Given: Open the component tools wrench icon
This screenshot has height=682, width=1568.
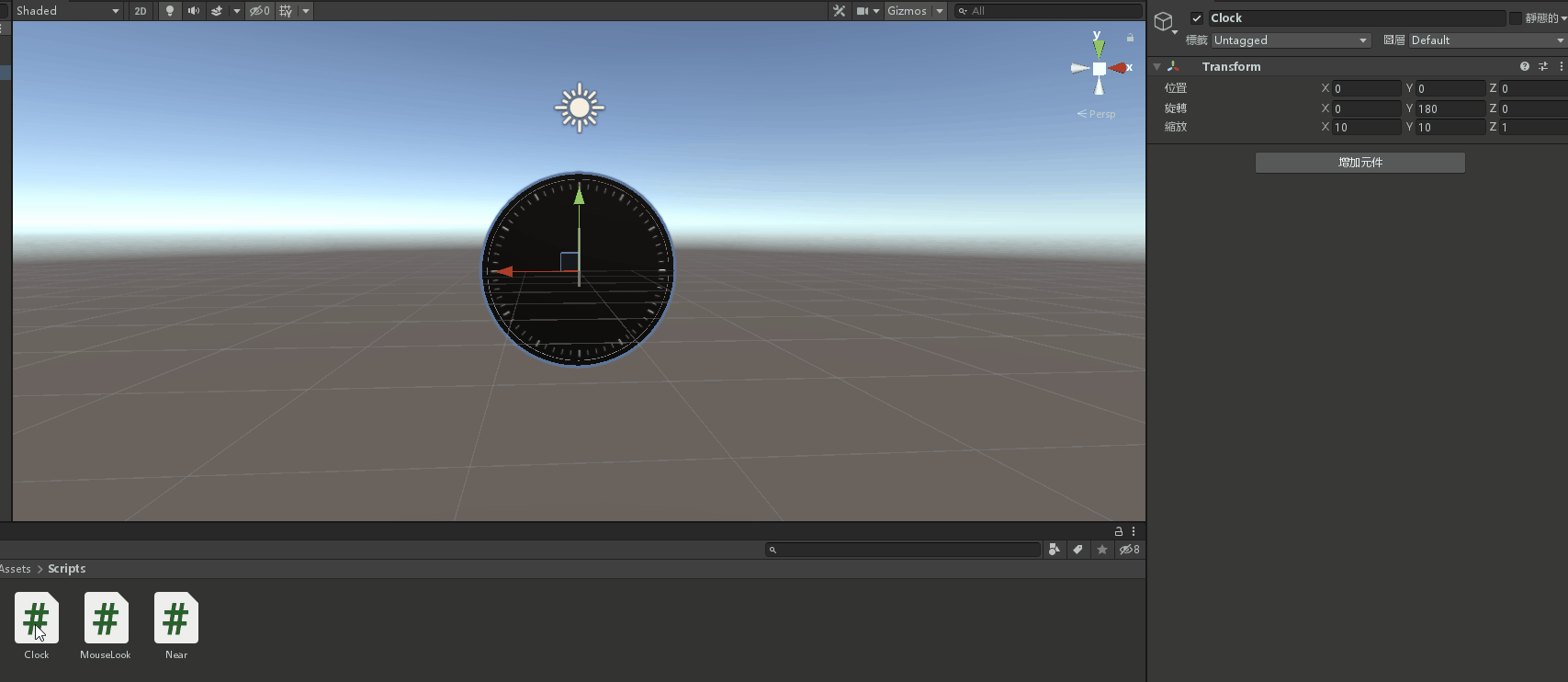Looking at the screenshot, I should [839, 11].
